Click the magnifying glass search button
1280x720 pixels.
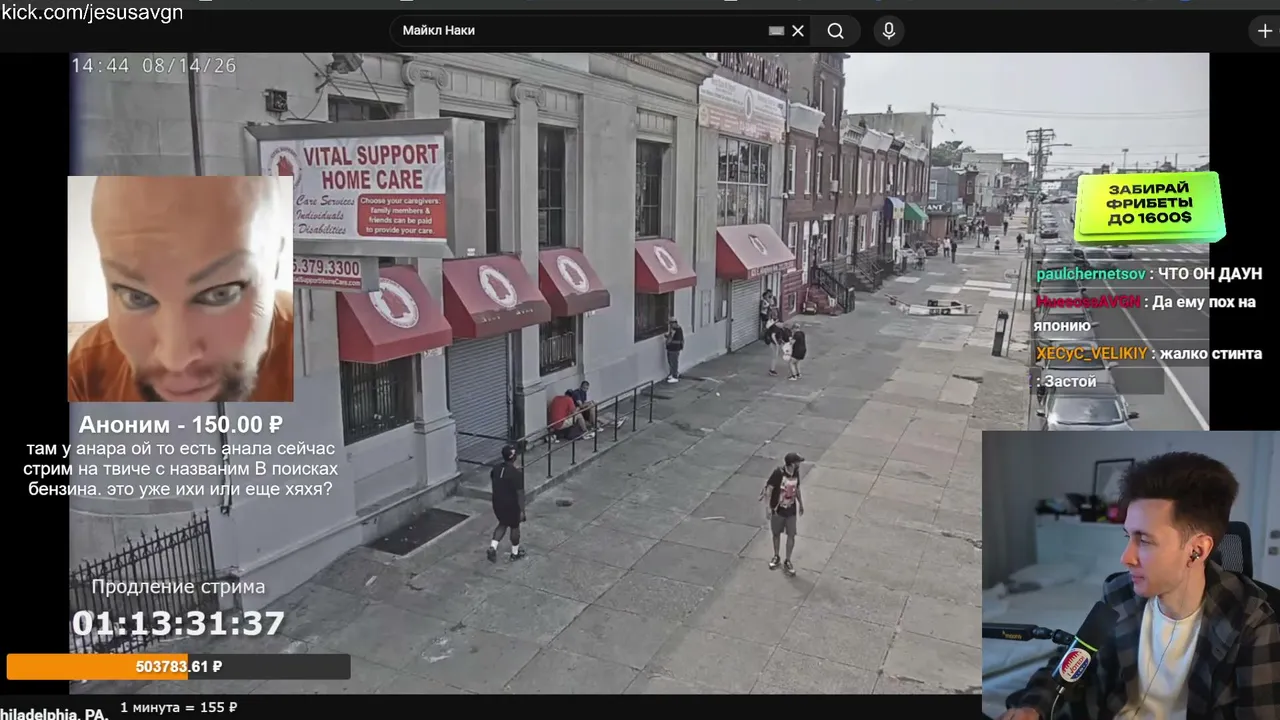tap(836, 31)
